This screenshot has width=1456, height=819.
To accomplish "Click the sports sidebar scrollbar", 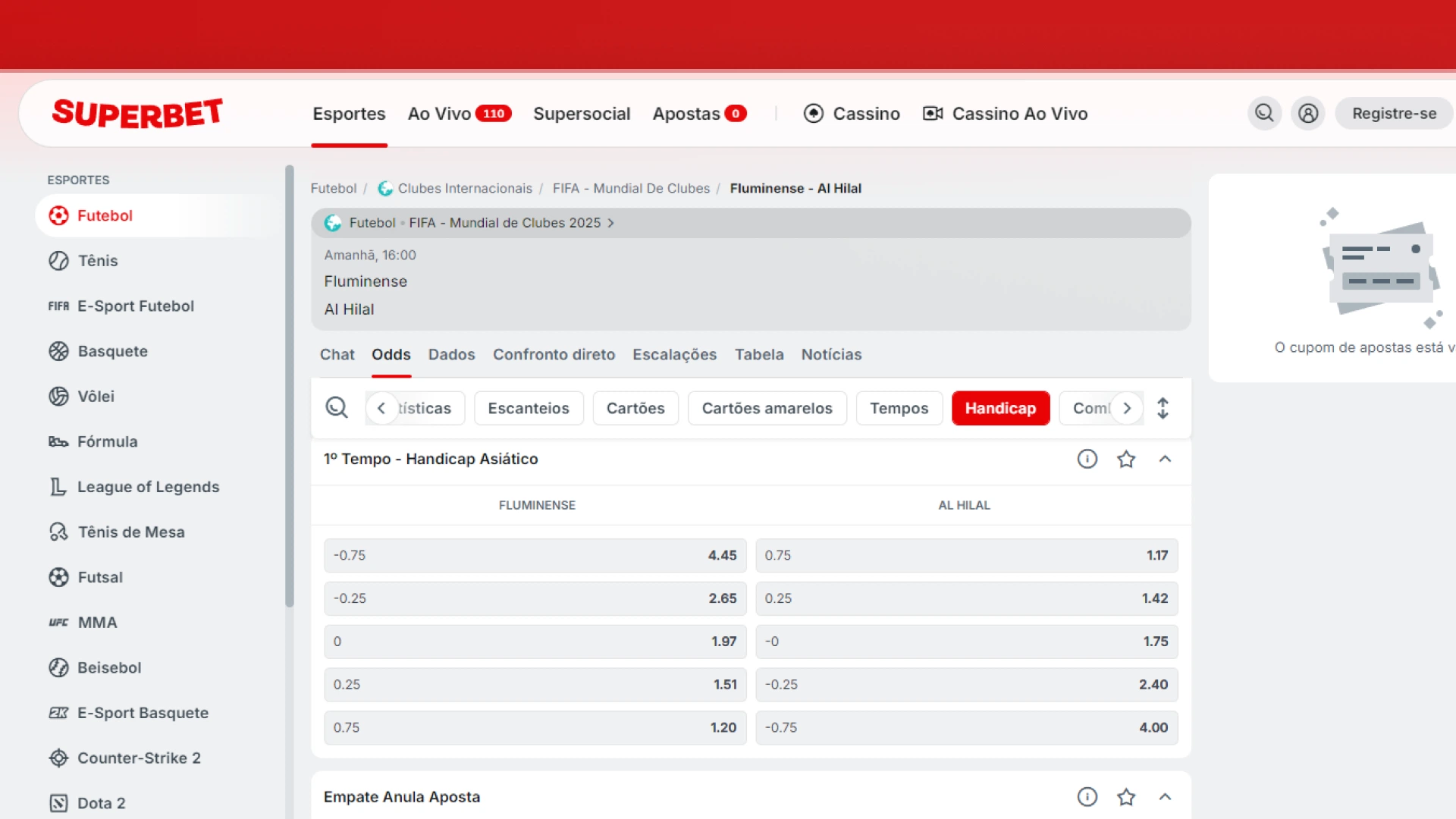I will [289, 387].
